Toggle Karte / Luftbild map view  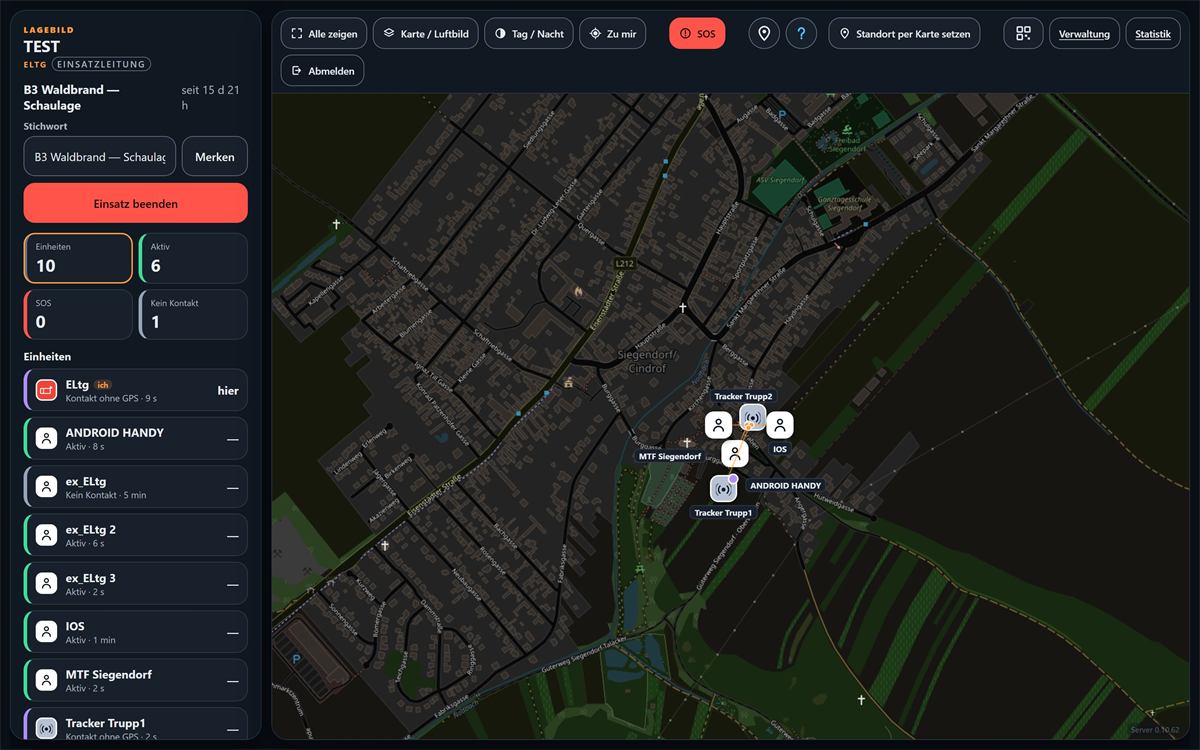pyautogui.click(x=426, y=33)
